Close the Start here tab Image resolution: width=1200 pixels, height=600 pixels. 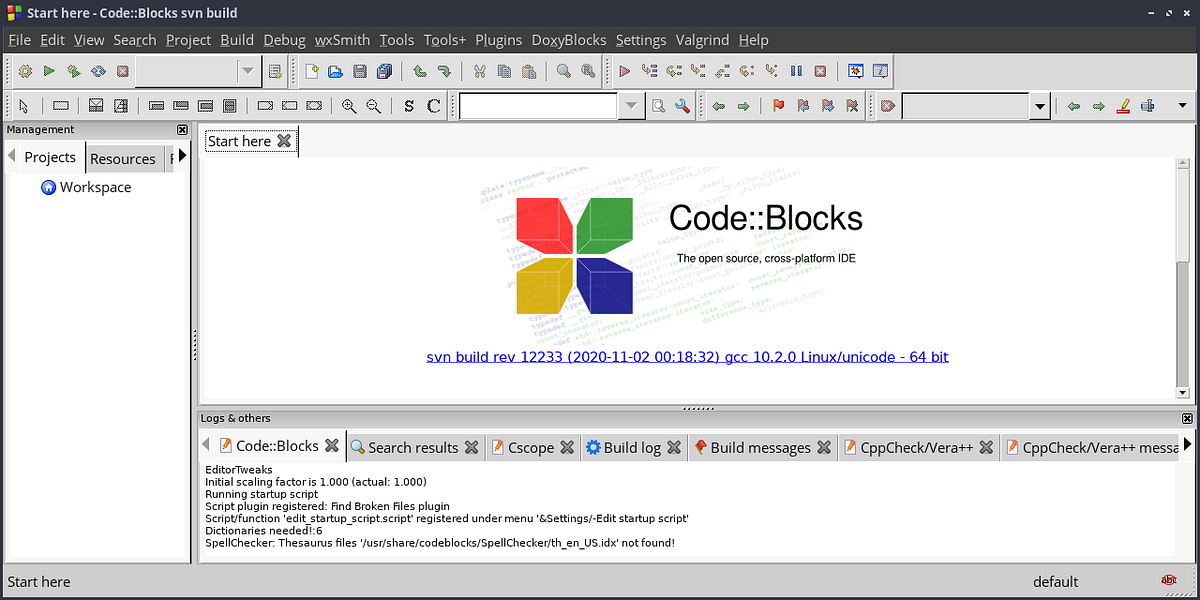(284, 141)
